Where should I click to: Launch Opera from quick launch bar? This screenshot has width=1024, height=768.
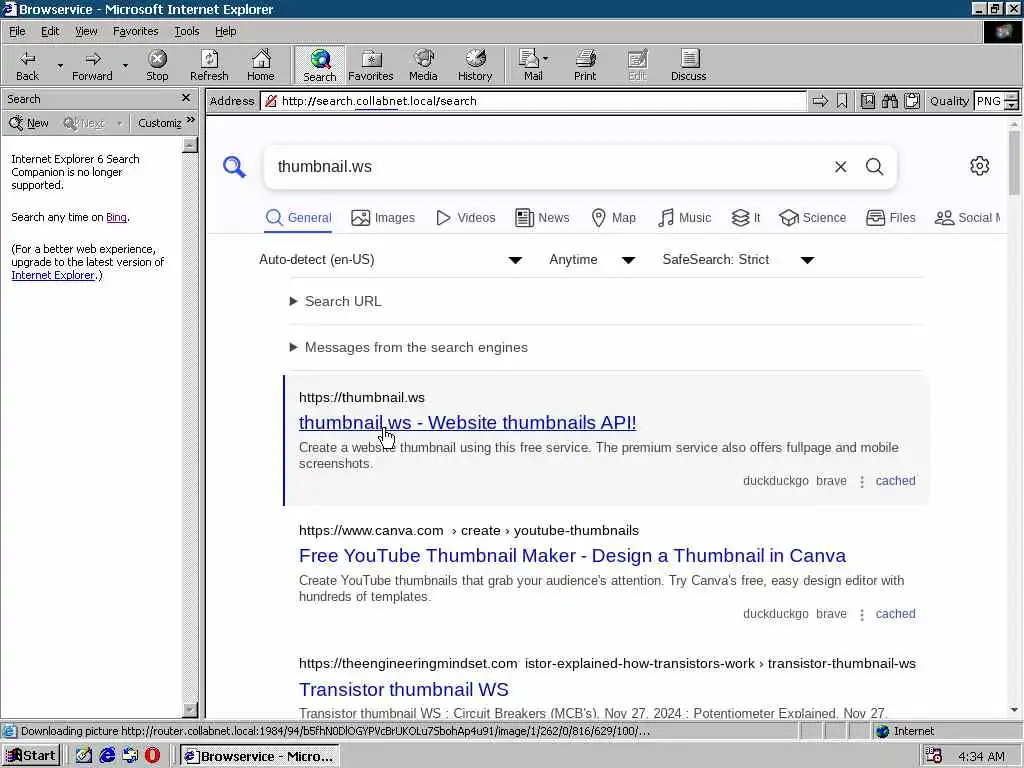coord(152,756)
